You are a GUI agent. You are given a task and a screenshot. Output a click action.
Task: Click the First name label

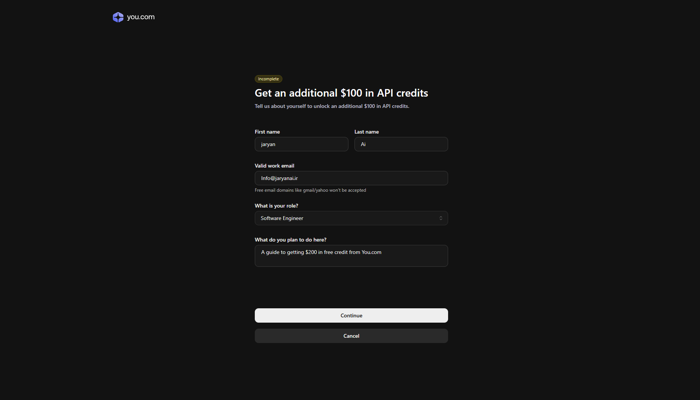click(x=267, y=132)
